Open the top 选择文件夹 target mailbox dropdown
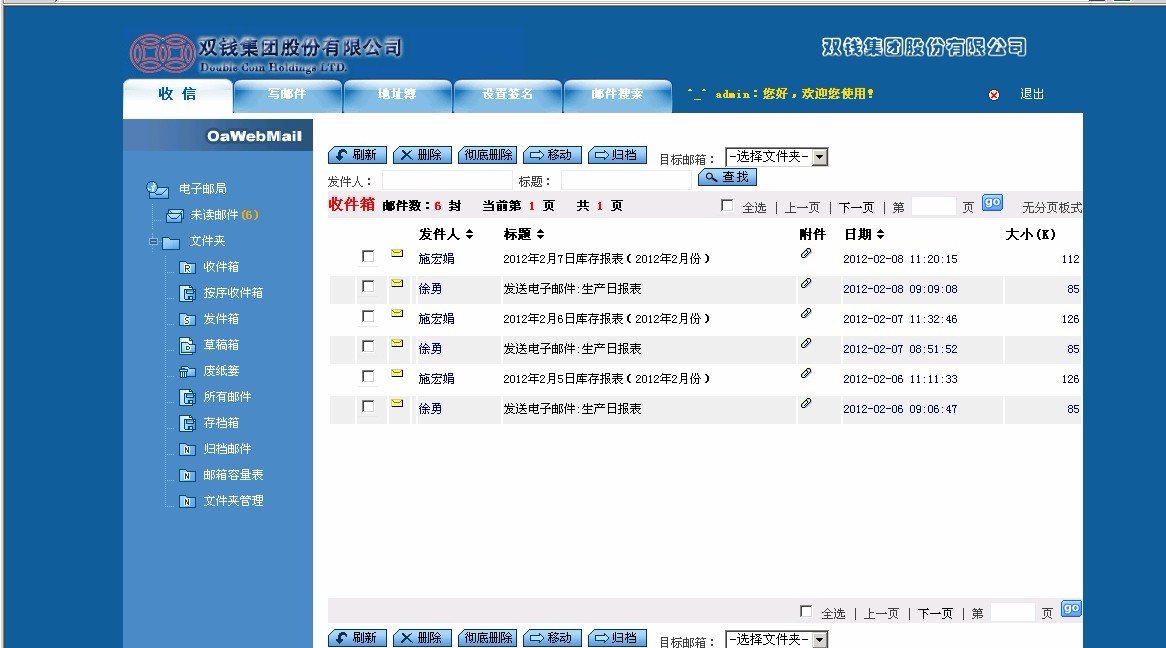Viewport: 1166px width, 648px height. click(x=776, y=157)
